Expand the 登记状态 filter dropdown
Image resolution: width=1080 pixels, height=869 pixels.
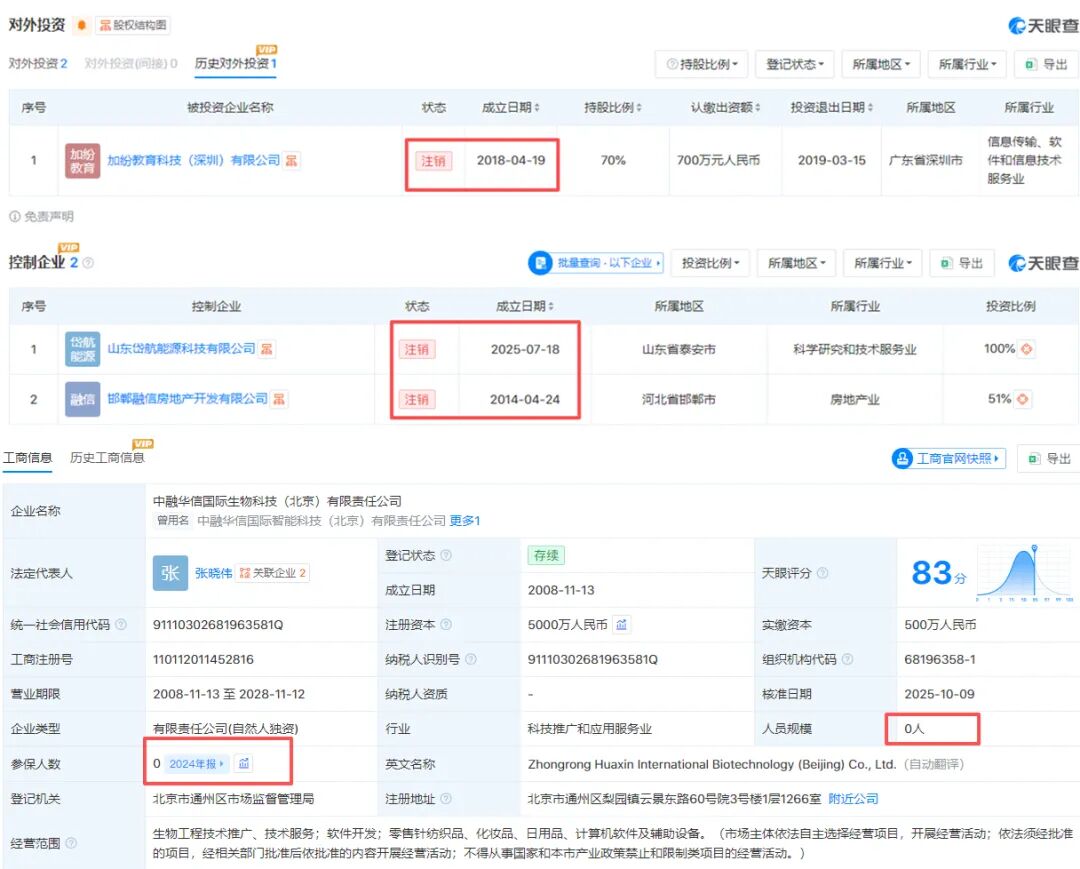point(794,64)
